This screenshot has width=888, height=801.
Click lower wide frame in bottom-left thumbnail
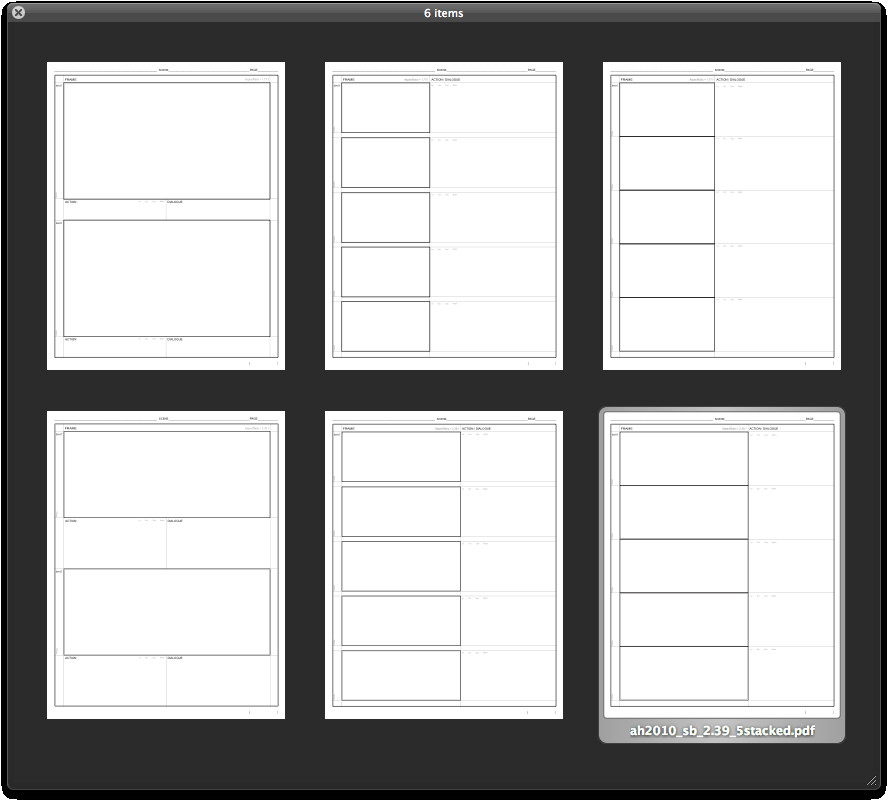point(167,612)
